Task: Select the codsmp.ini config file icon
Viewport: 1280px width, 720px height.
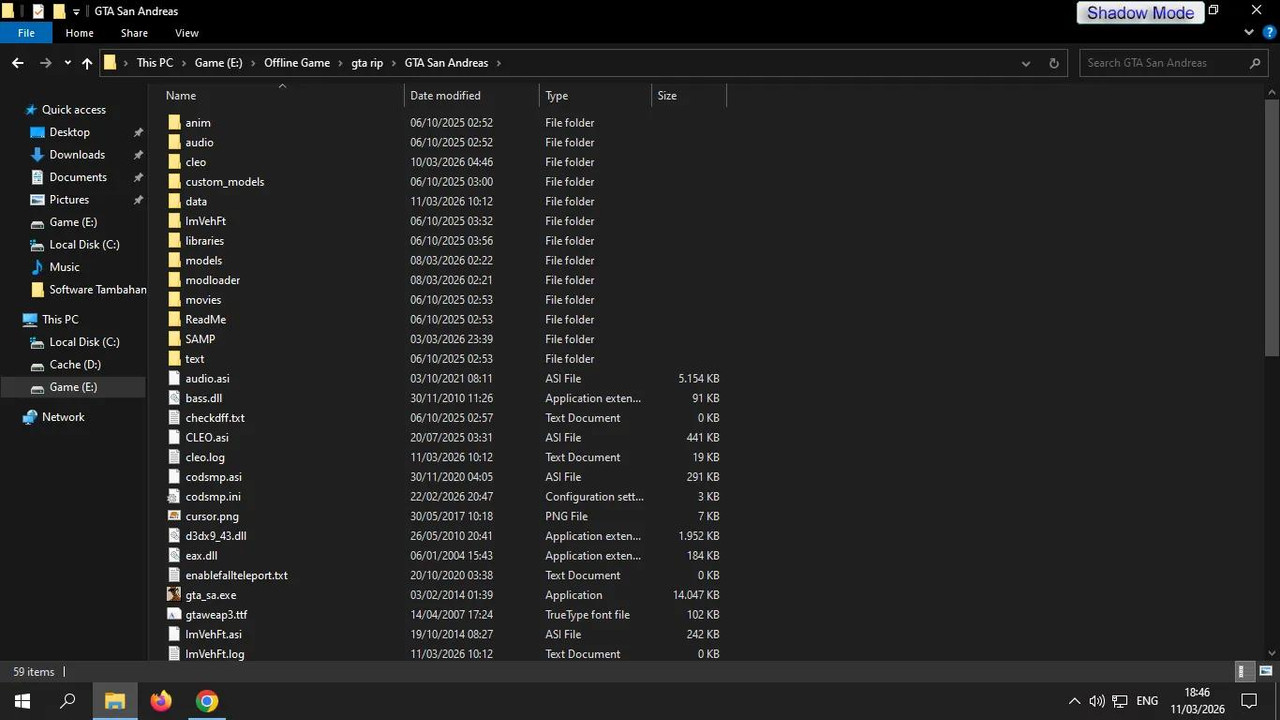Action: tap(175, 497)
